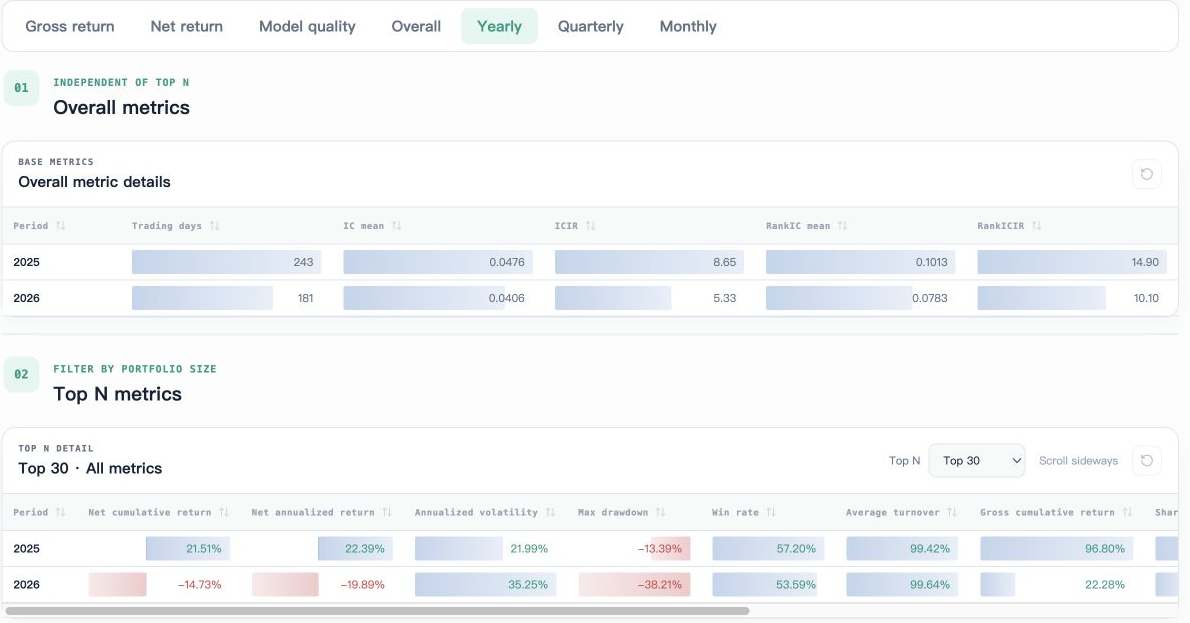The width and height of the screenshot is (1190, 623).
Task: Click the max drawdown −38.21%
Action: (x=659, y=585)
